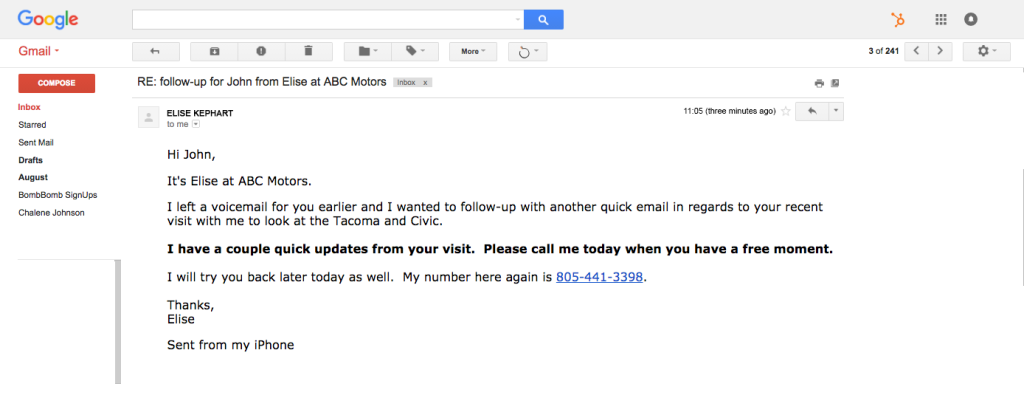
Task: Remove the Inbox label with the x
Action: (425, 83)
